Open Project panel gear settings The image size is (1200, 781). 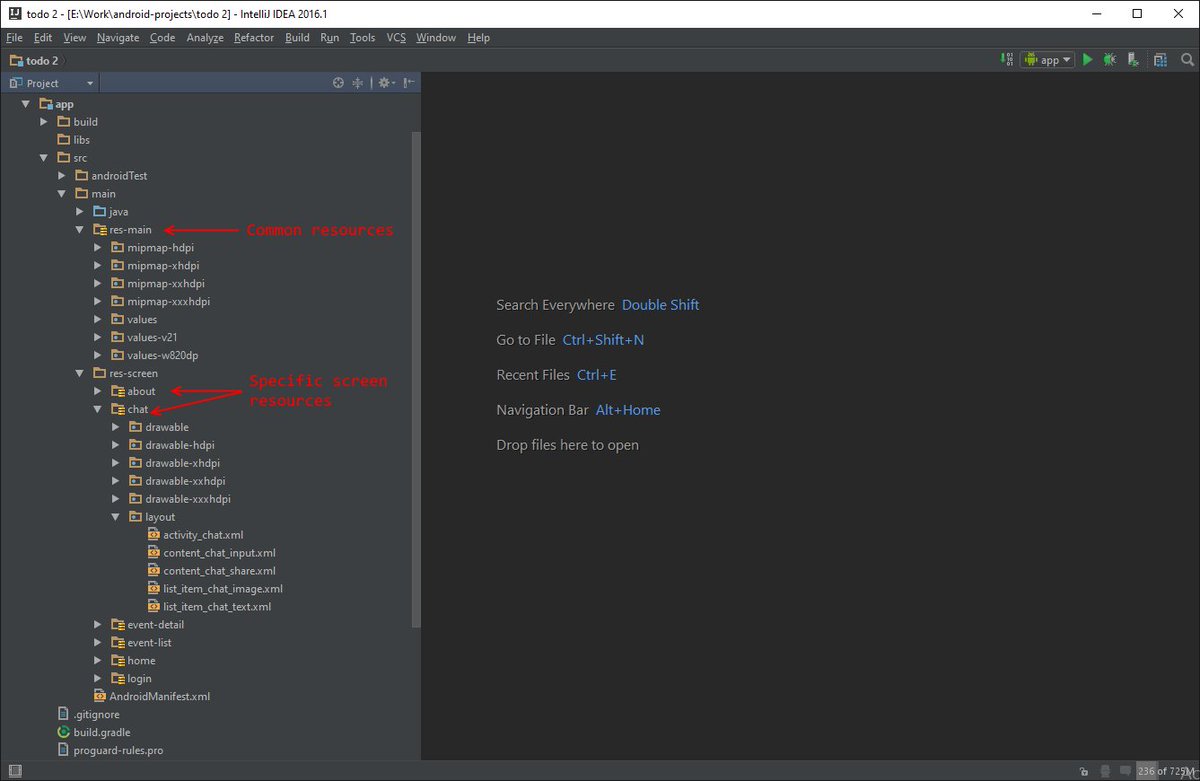coord(386,83)
